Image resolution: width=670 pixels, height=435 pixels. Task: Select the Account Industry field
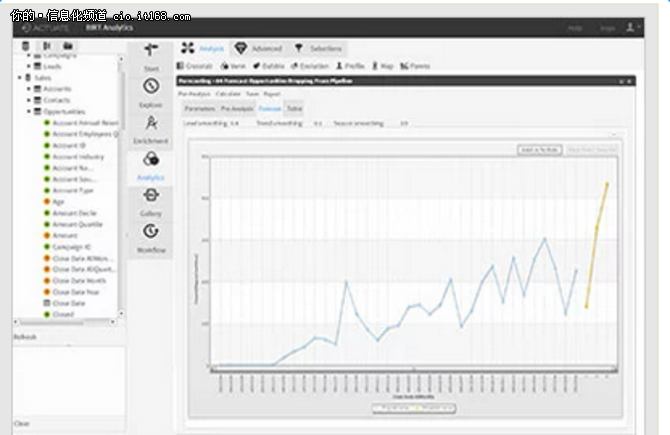pyautogui.click(x=78, y=157)
